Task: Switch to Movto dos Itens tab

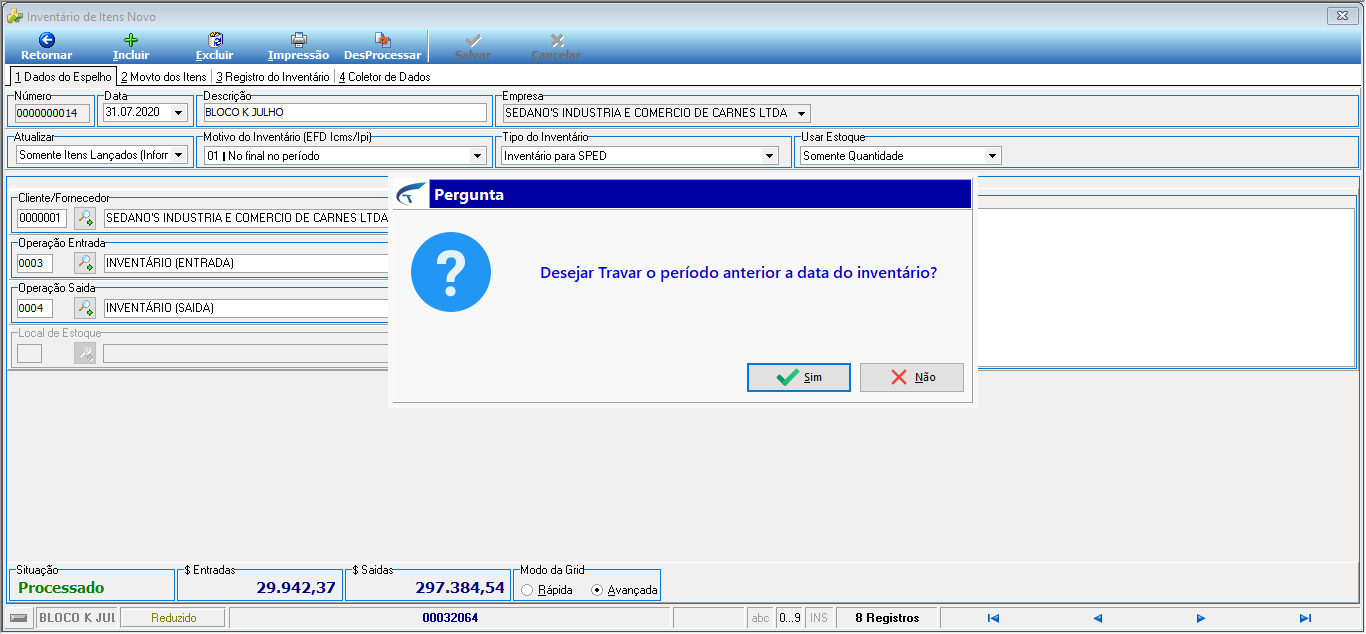Action: coord(163,76)
